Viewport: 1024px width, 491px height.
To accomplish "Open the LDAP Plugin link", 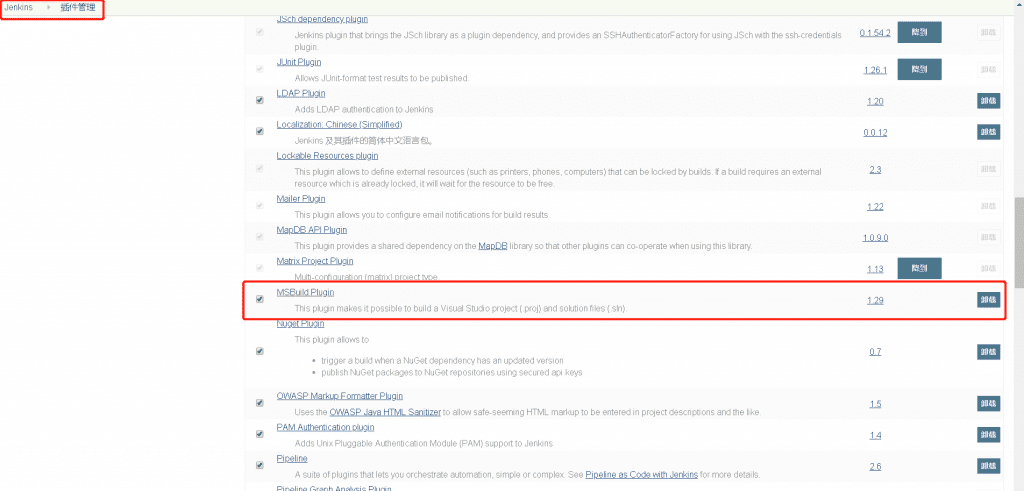I will click(300, 93).
